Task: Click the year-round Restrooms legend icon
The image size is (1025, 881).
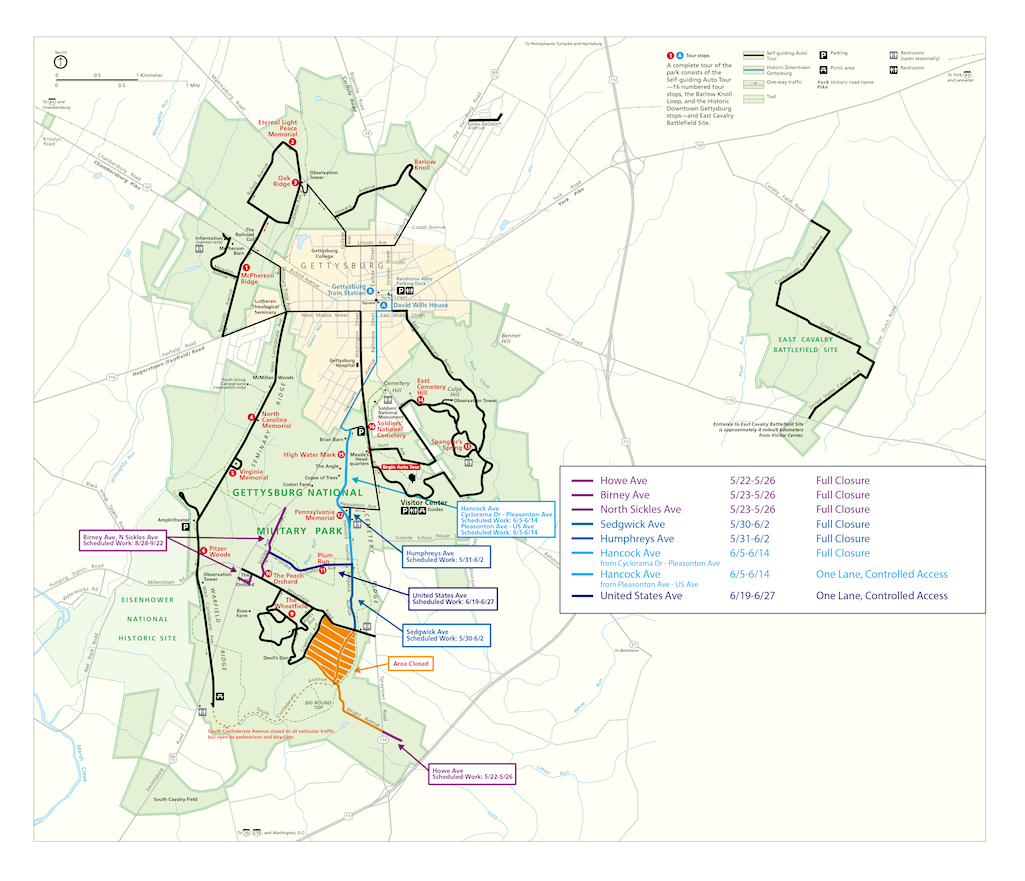Action: point(893,69)
